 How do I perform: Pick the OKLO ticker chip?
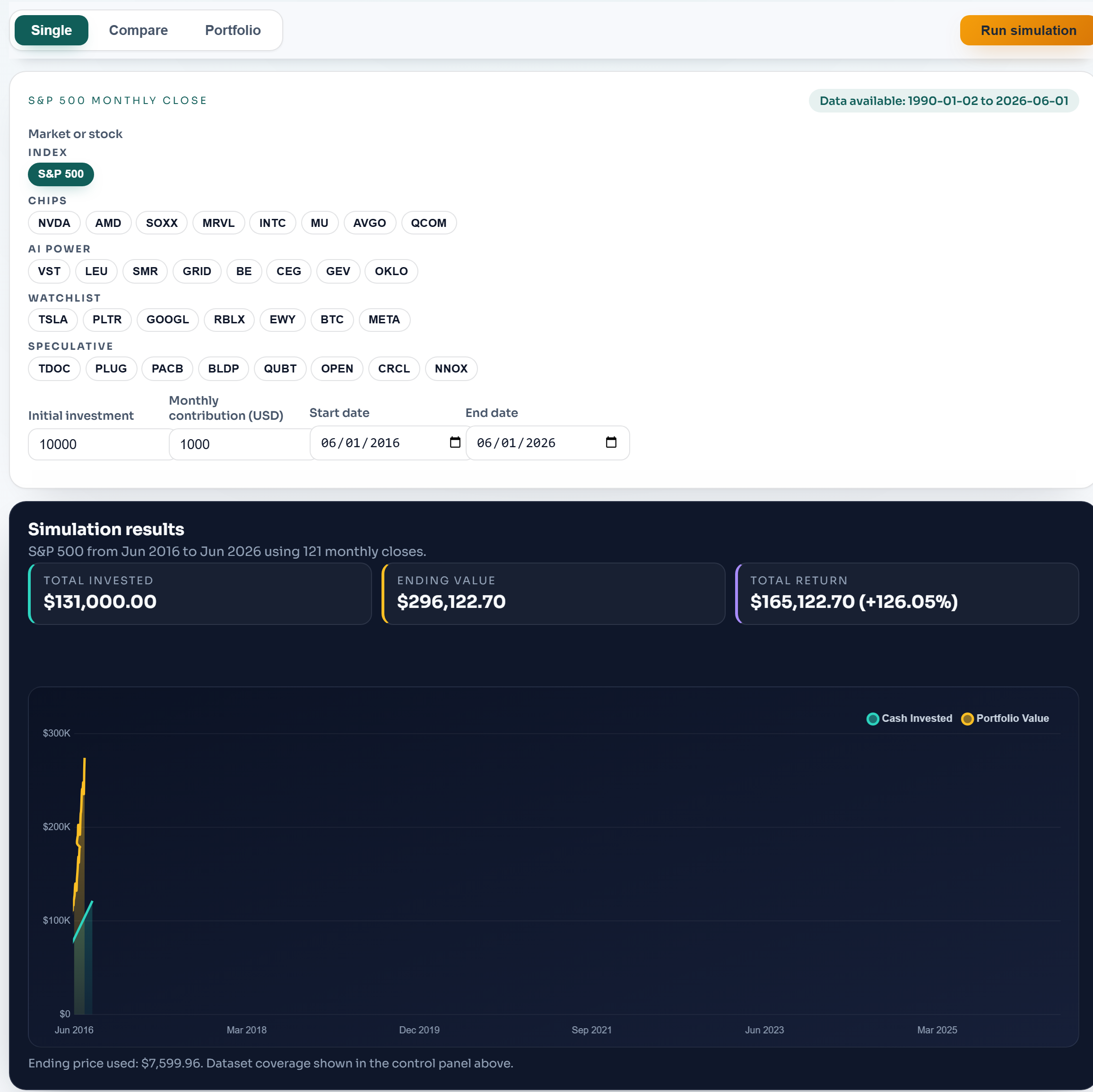tap(391, 271)
